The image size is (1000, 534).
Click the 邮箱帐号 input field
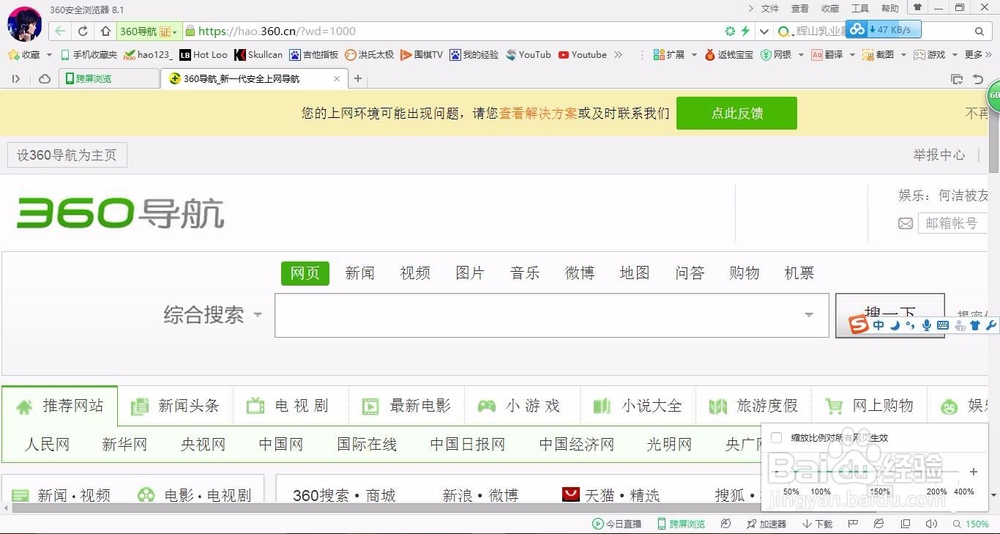coord(953,223)
